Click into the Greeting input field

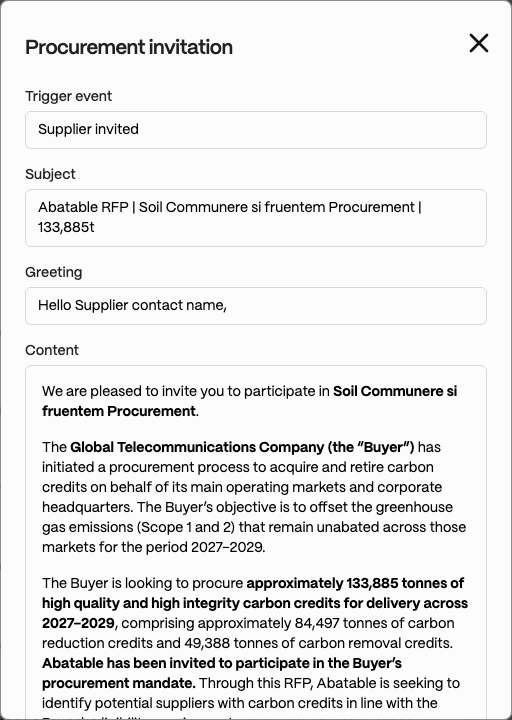point(256,306)
